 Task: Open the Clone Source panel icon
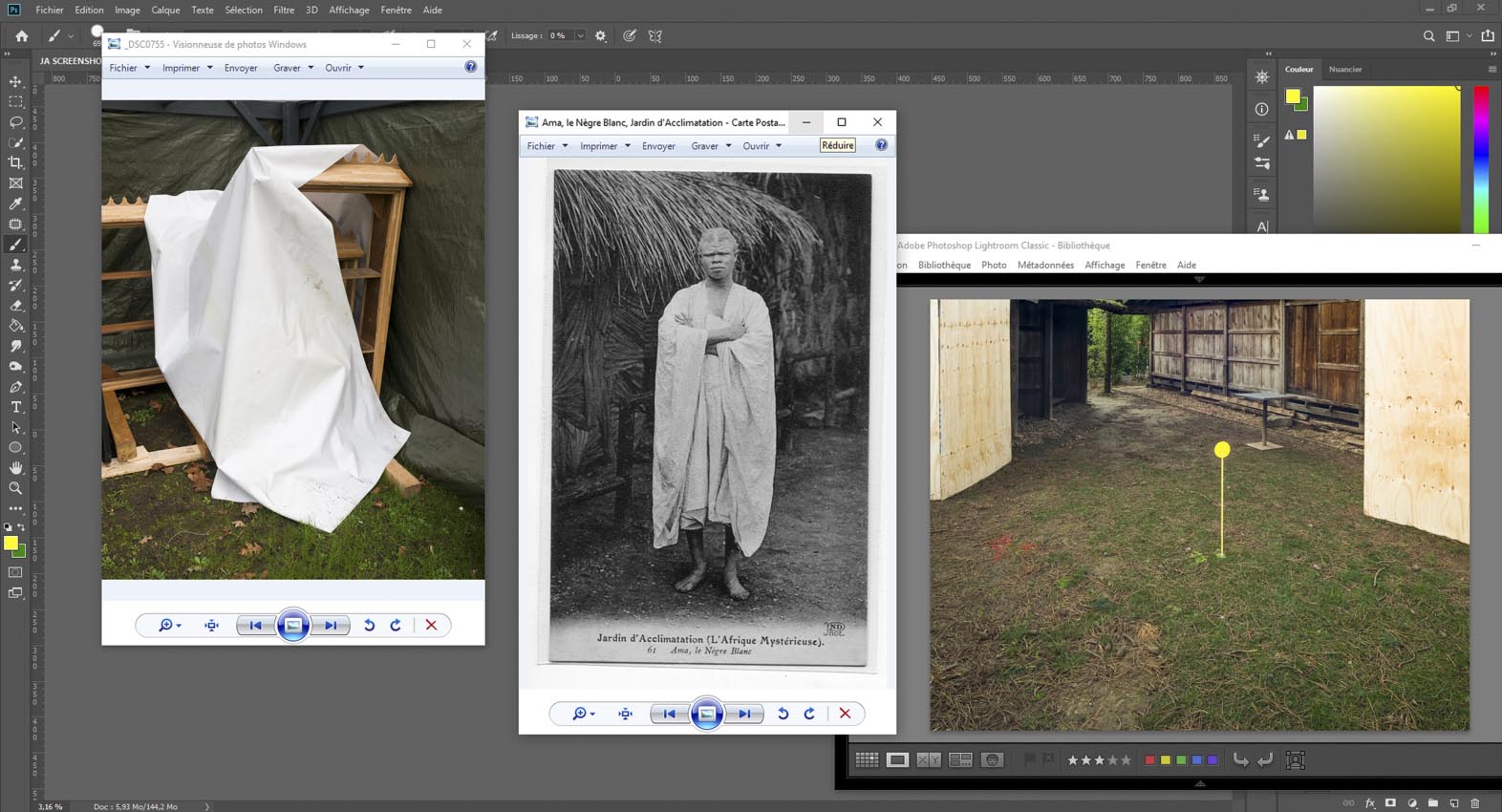point(1261,194)
